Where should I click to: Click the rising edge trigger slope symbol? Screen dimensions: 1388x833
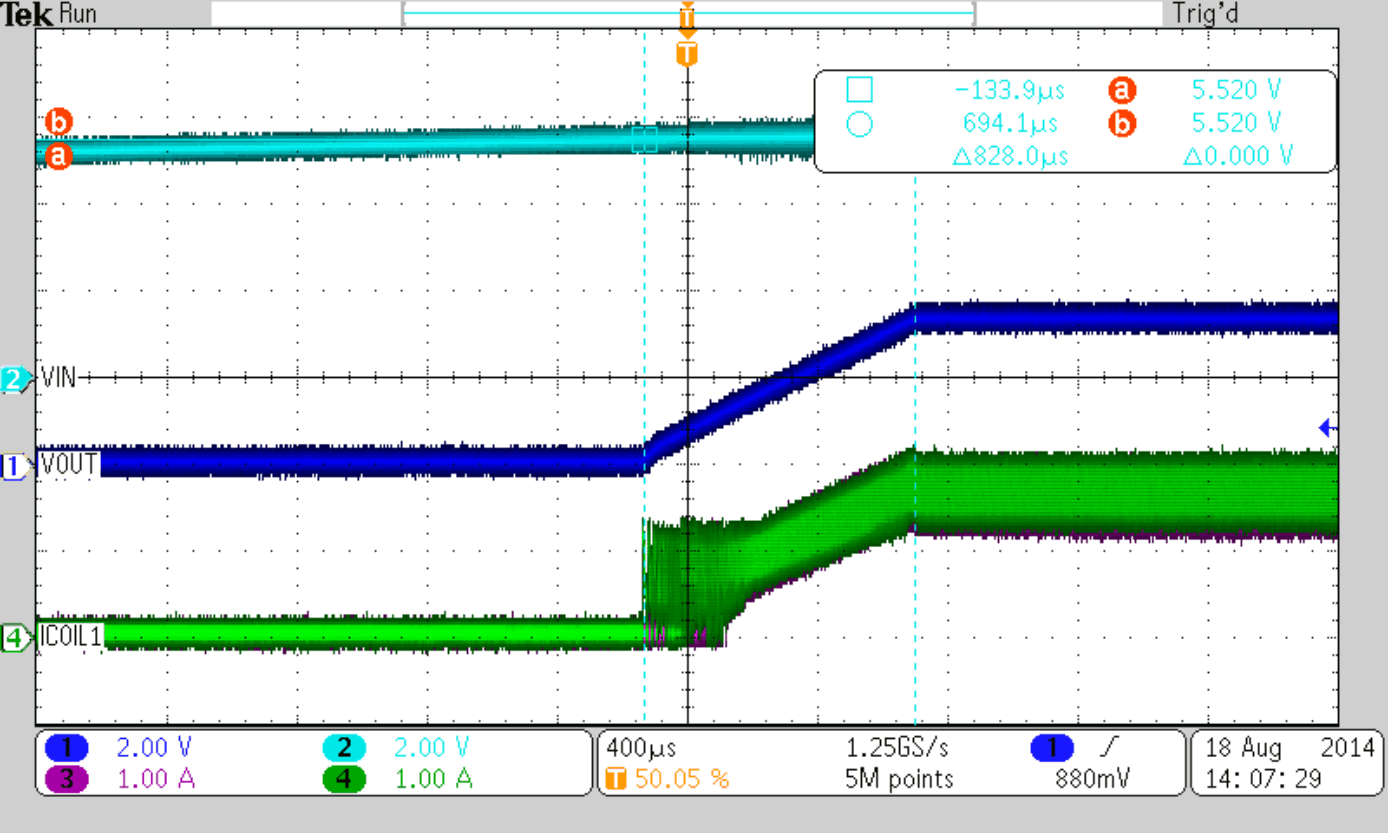pyautogui.click(x=1107, y=748)
